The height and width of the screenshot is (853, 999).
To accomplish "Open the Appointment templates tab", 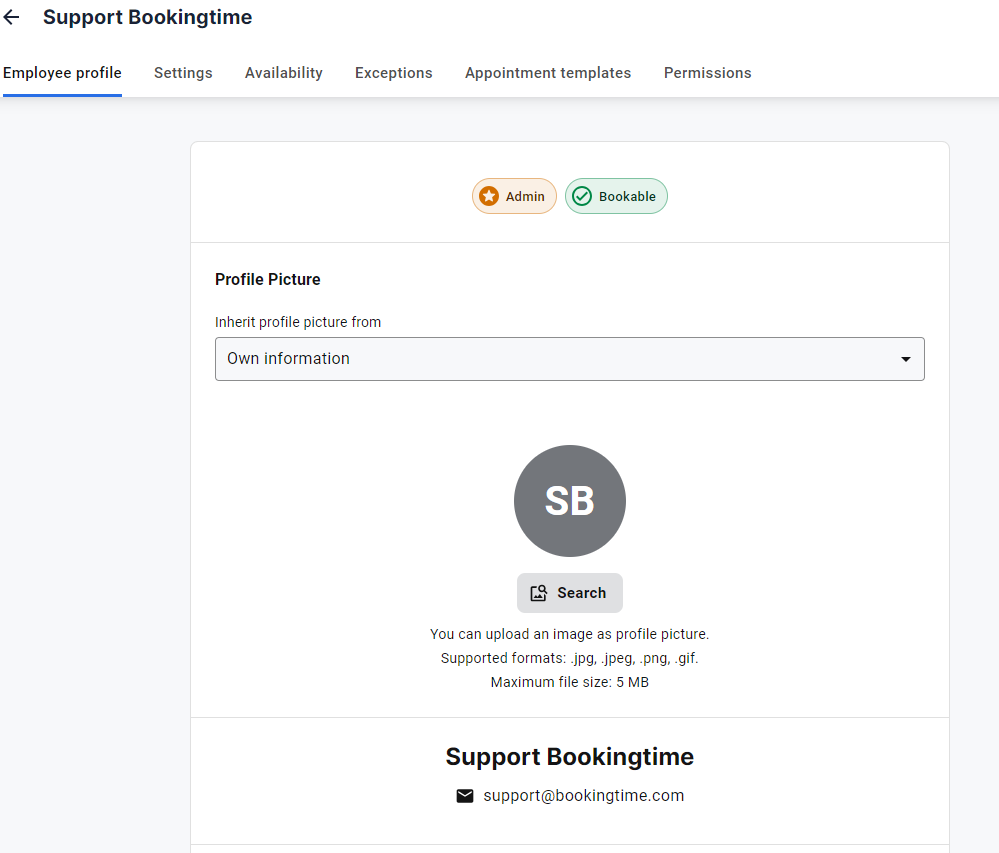I will tap(548, 73).
